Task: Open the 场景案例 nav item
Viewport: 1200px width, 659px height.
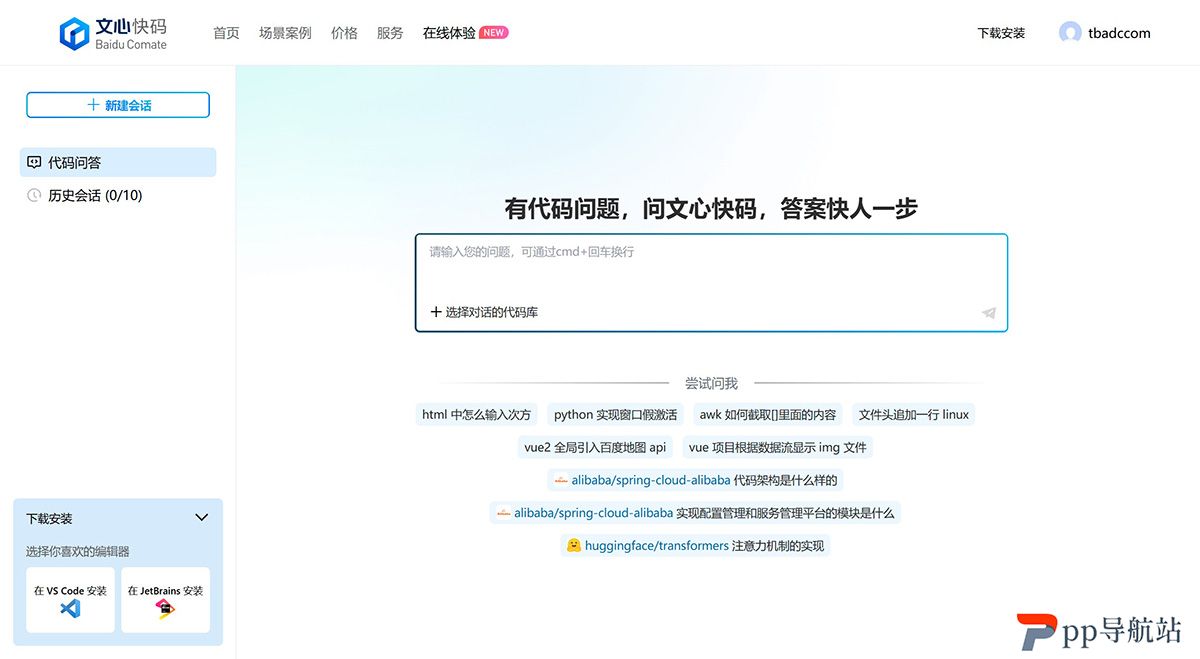Action: (285, 33)
